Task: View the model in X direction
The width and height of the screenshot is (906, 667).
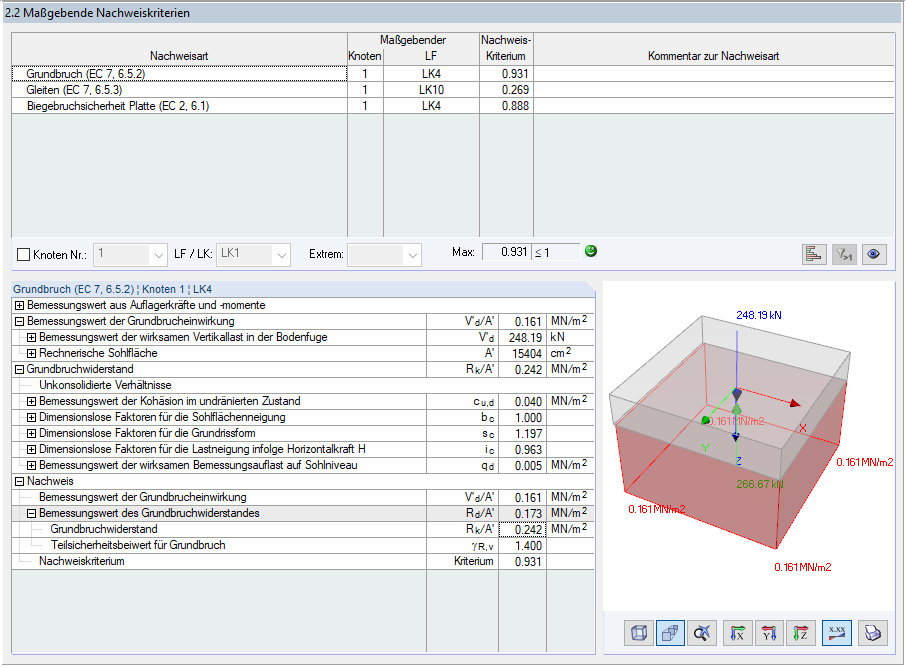Action: pos(737,633)
